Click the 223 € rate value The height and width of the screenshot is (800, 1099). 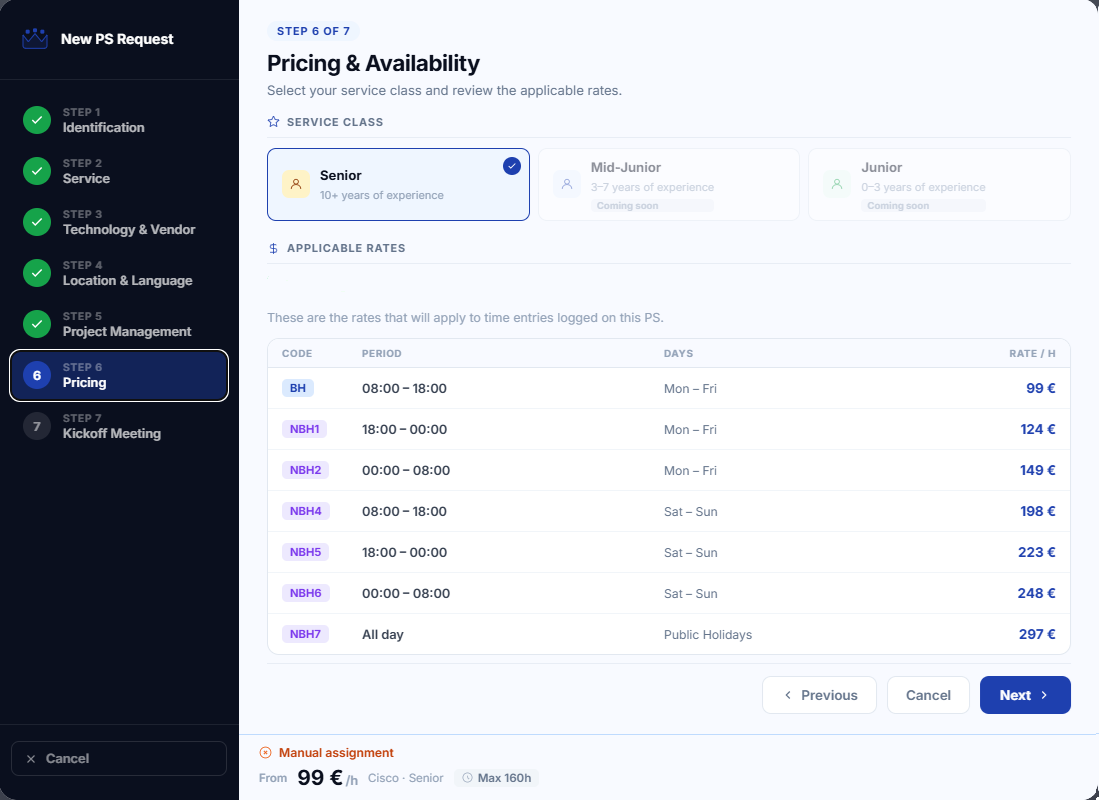click(1037, 552)
